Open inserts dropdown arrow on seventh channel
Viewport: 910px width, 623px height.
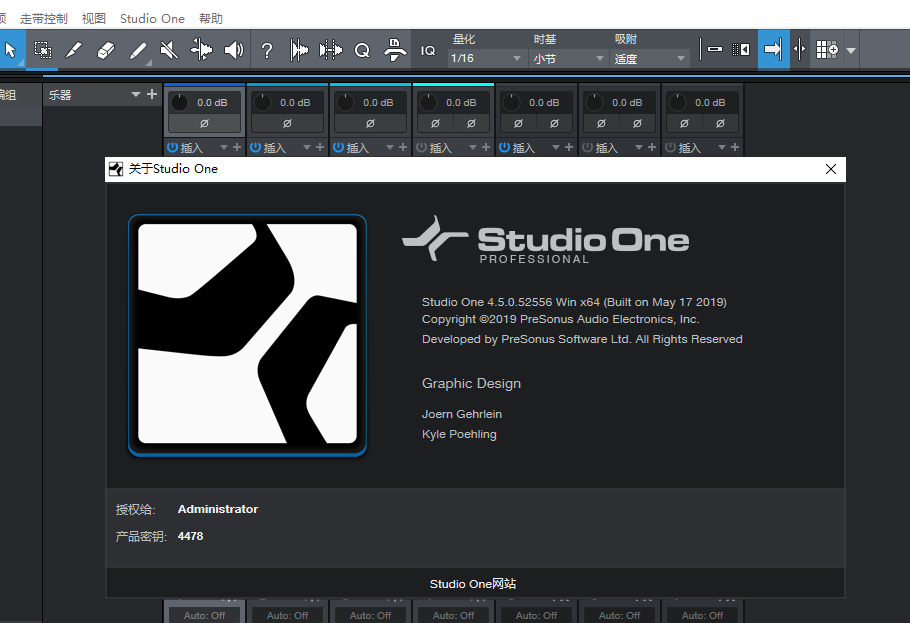(x=721, y=147)
